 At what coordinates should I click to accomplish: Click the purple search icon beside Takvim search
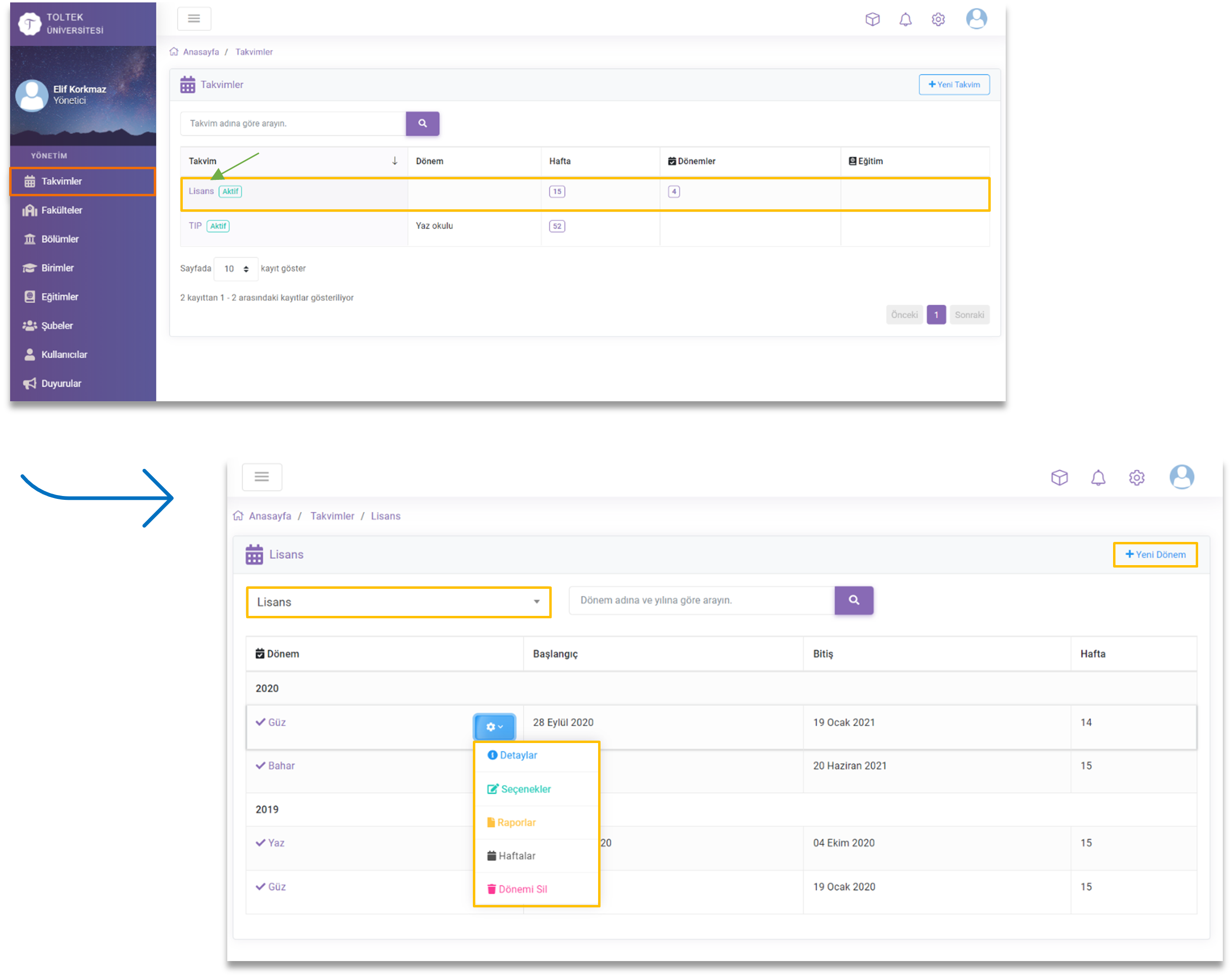click(x=422, y=123)
